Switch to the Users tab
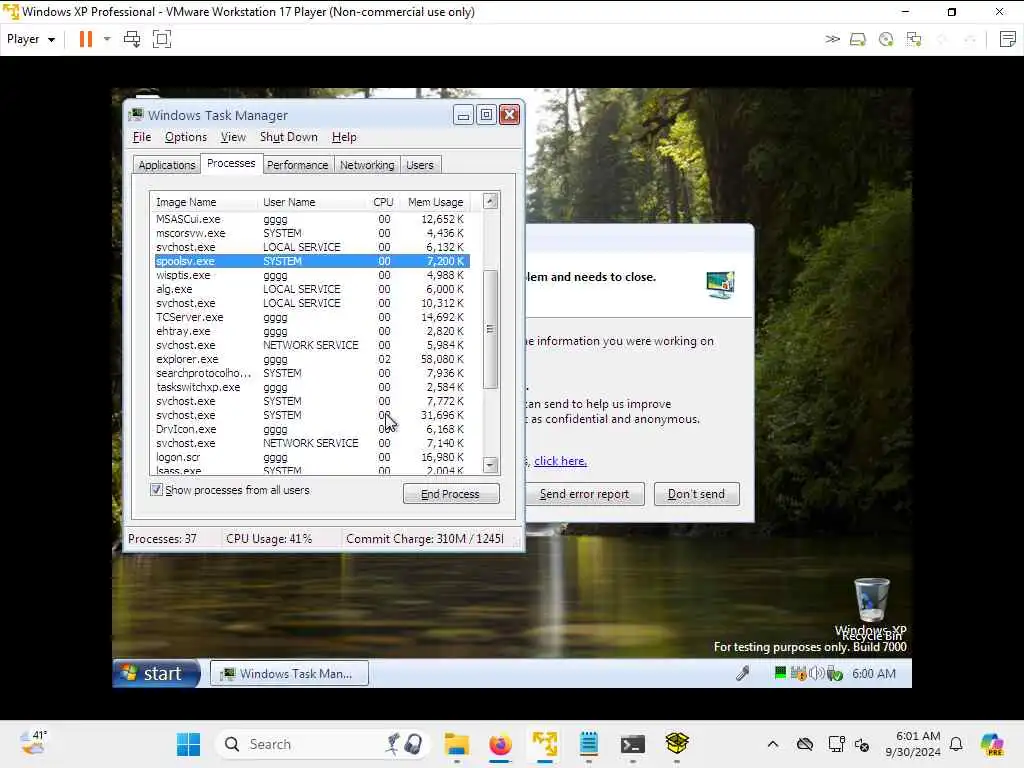Viewport: 1024px width, 768px height. coord(420,165)
